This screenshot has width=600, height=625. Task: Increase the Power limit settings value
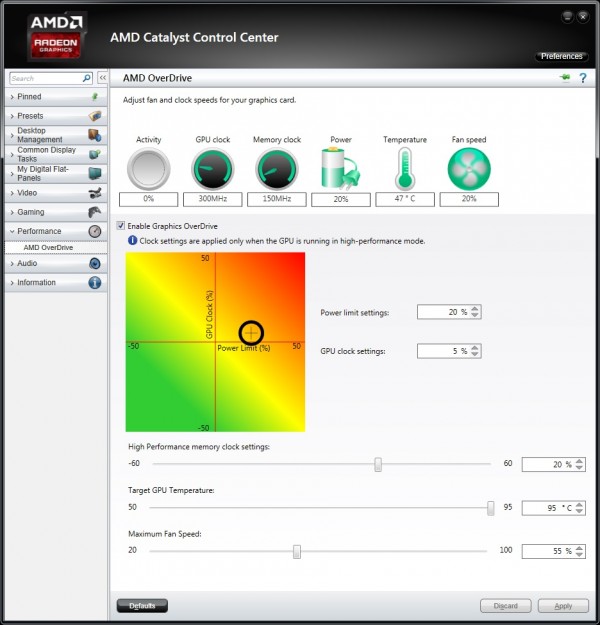pos(474,309)
